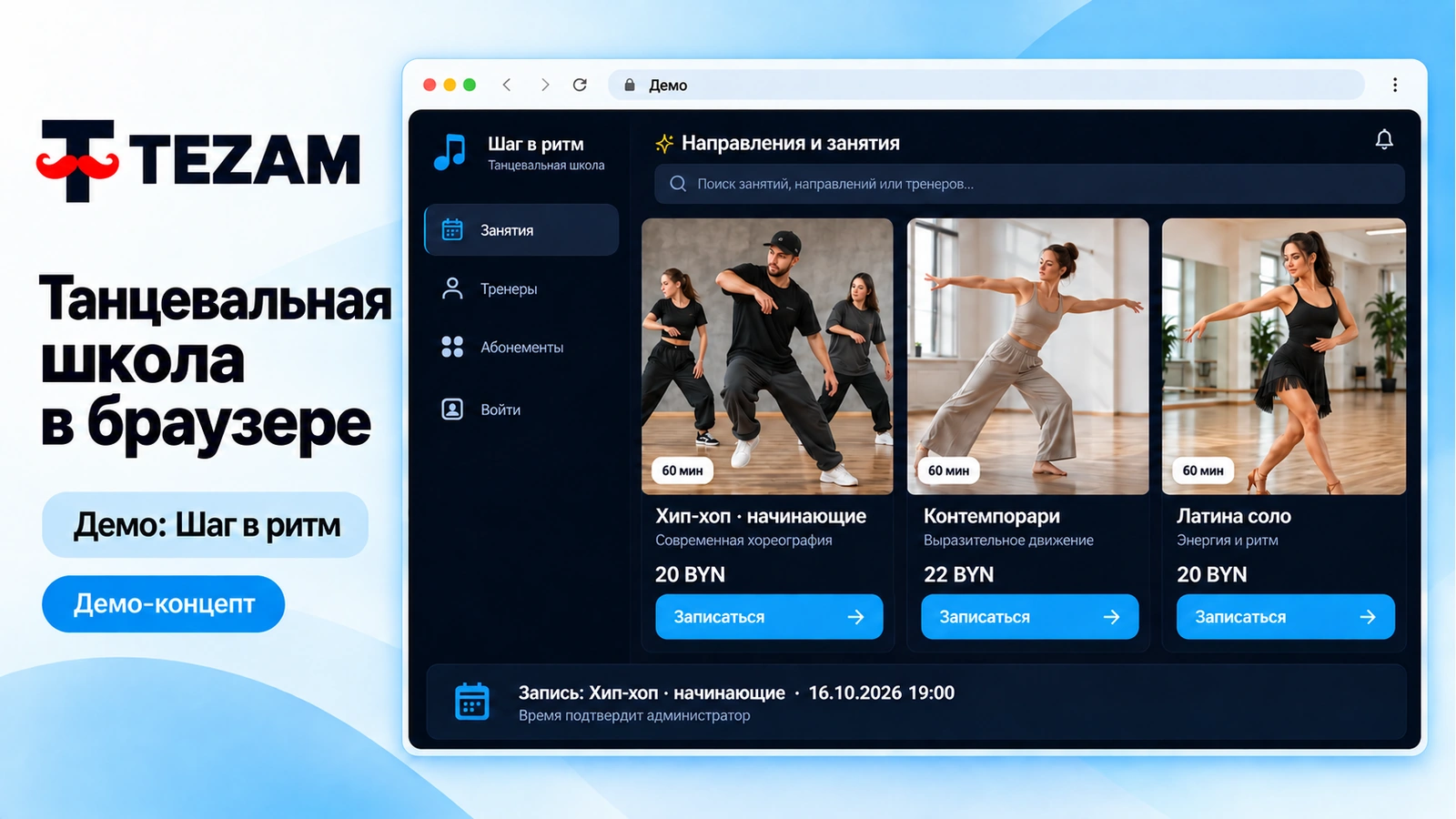Viewport: 1456px width, 819px height.
Task: Open the Латина соло dancer photo
Action: (x=1284, y=356)
